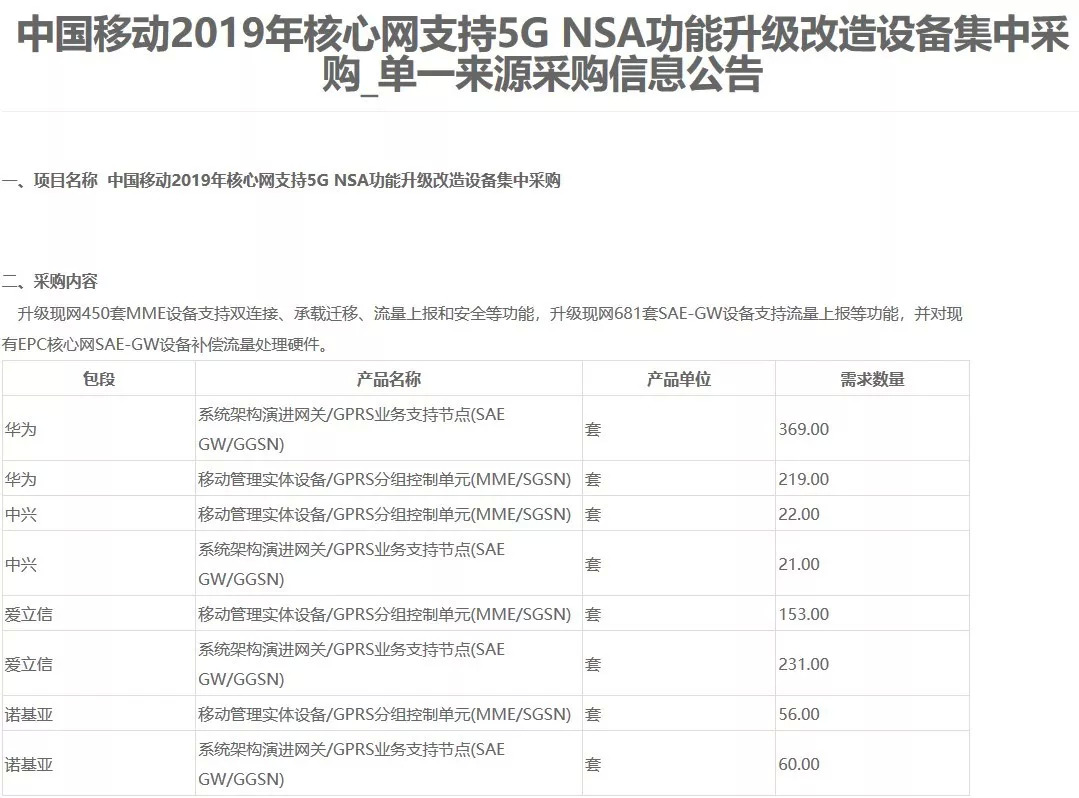Click the unit '套' in the 60.00 row
This screenshot has height=798, width=1079.
pyautogui.click(x=593, y=764)
